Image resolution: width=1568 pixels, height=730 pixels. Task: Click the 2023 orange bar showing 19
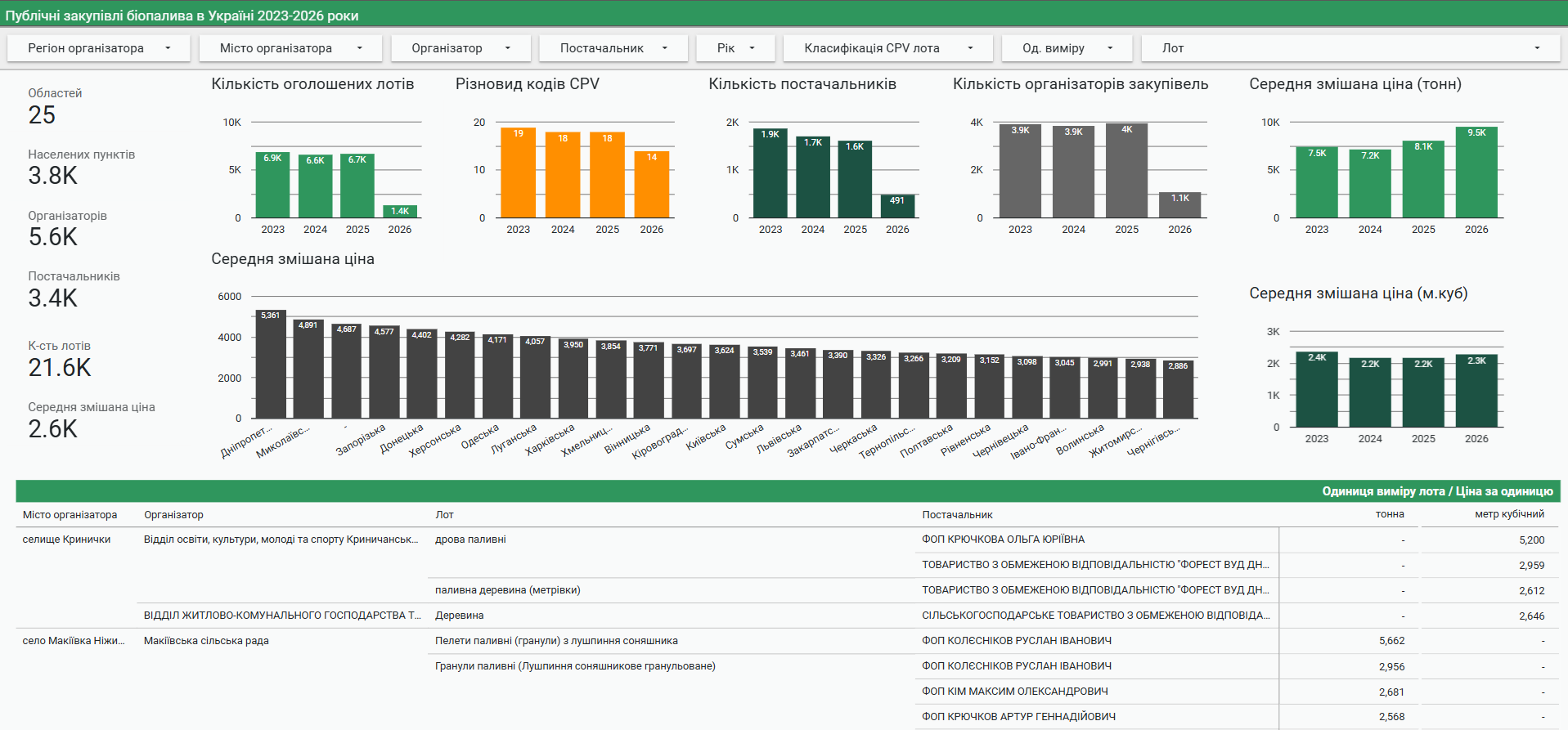click(518, 173)
